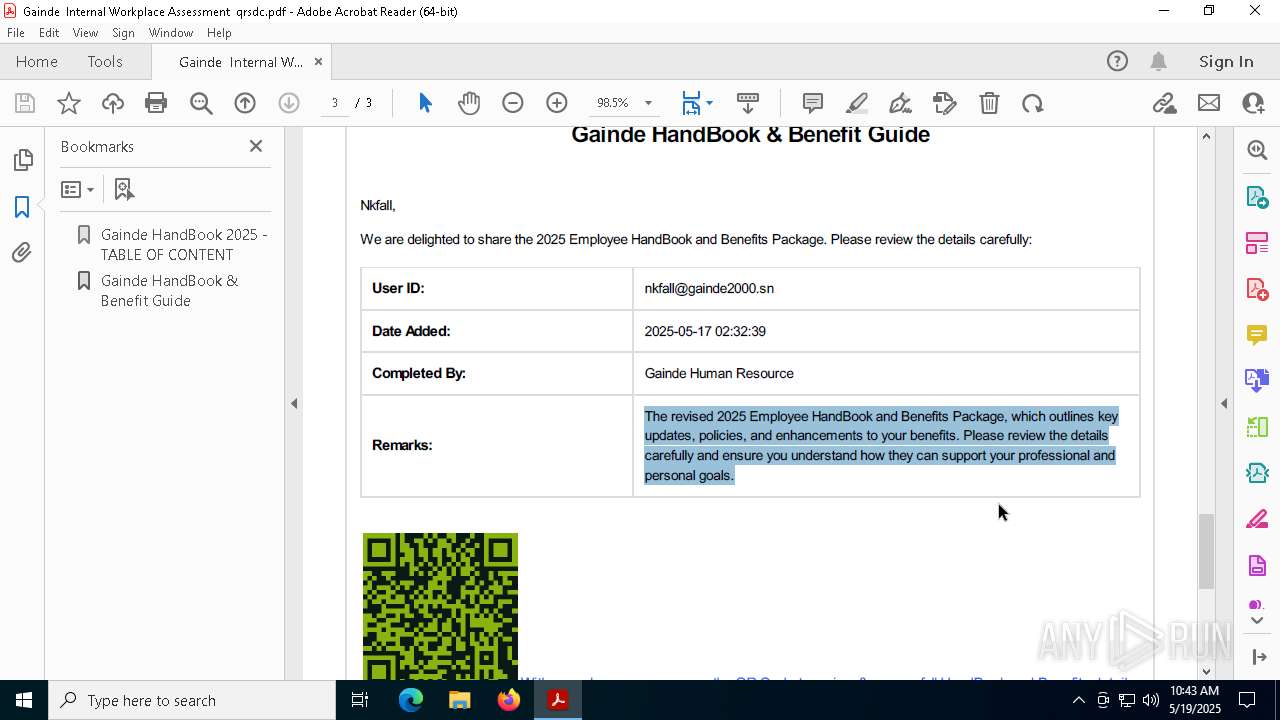
Task: Open the Help menu
Action: 219,33
